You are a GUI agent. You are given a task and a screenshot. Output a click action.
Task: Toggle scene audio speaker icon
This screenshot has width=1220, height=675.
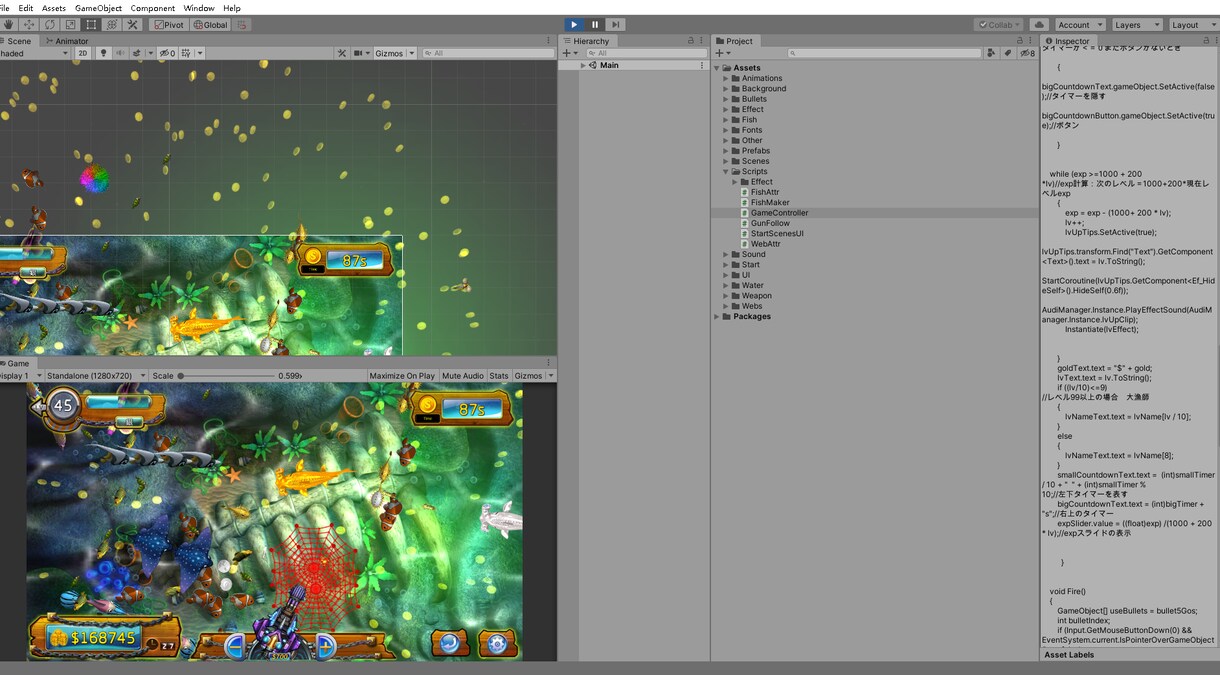(x=120, y=53)
